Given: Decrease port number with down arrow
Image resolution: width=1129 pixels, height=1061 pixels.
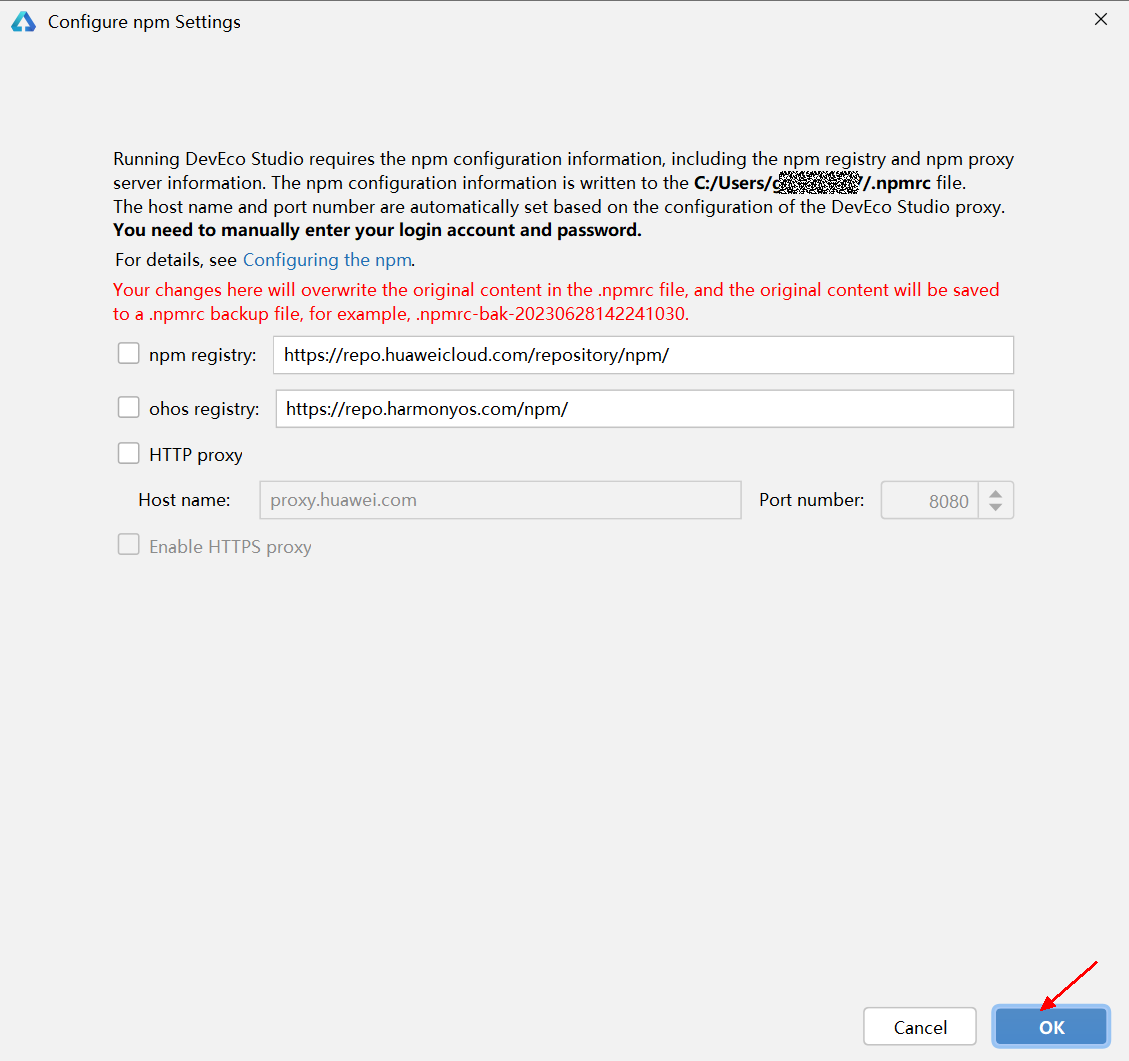Looking at the screenshot, I should [x=996, y=507].
